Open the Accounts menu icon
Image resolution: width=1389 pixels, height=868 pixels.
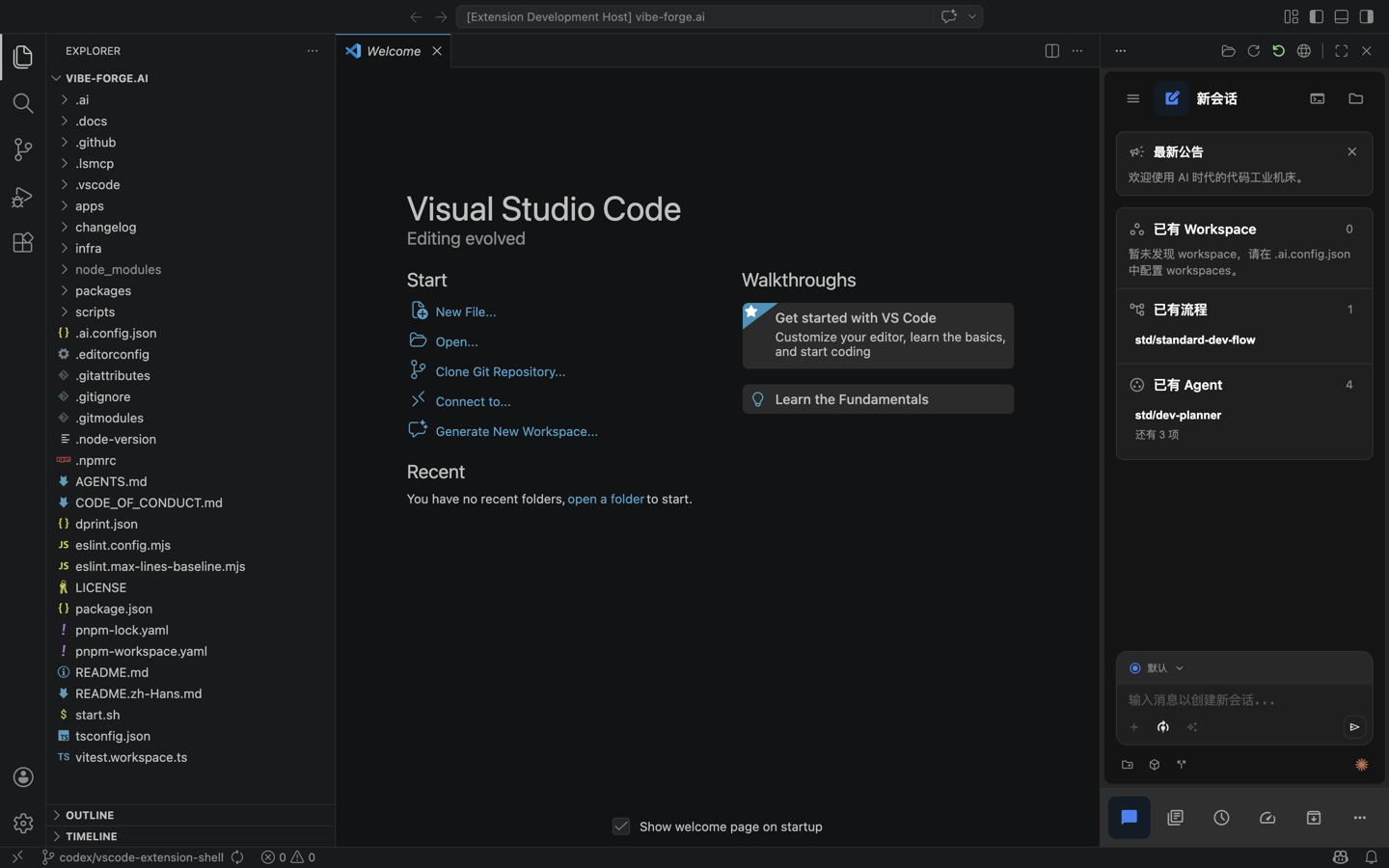pyautogui.click(x=23, y=777)
